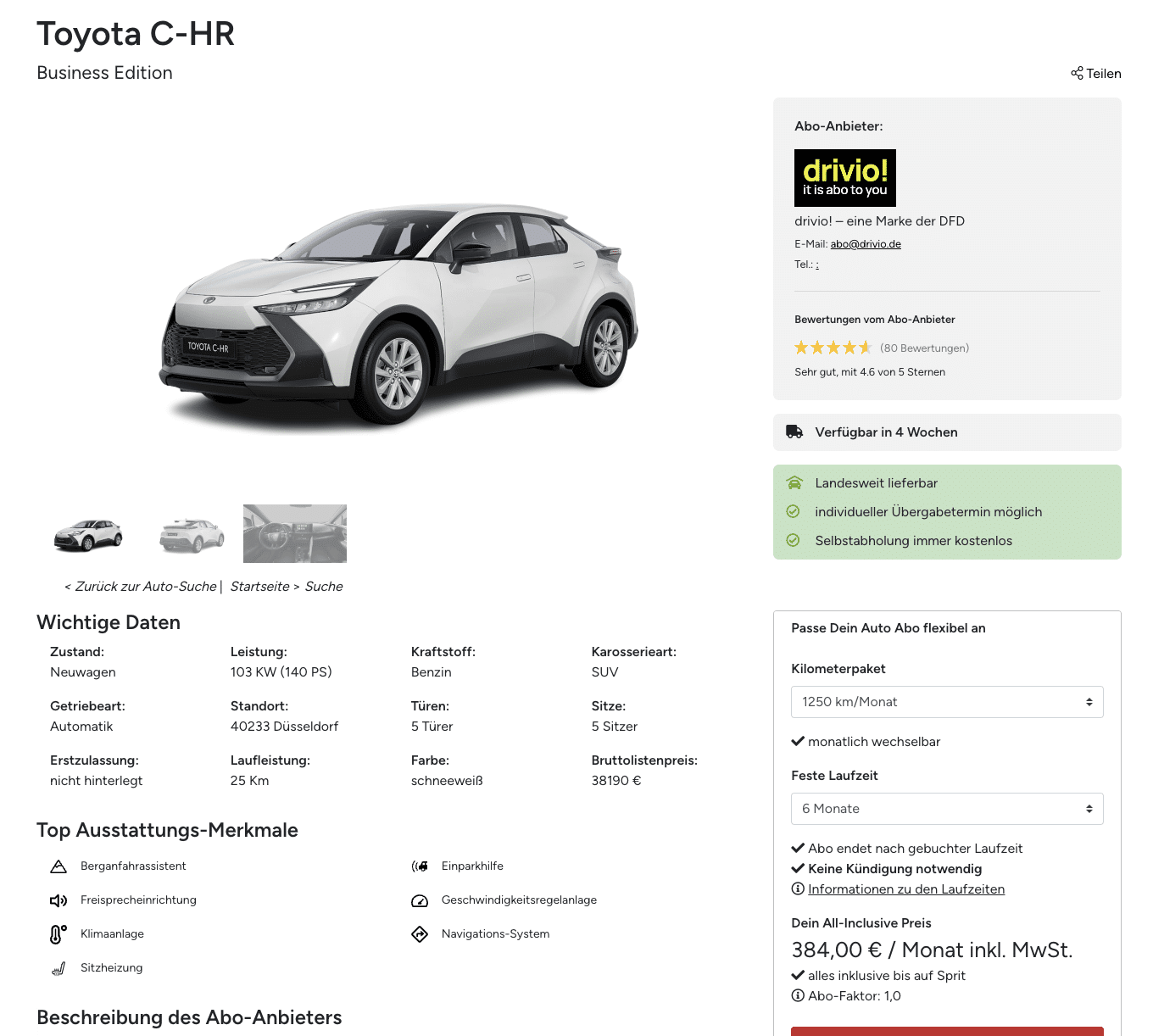
Task: Click the Teilen share link text
Action: click(1104, 74)
